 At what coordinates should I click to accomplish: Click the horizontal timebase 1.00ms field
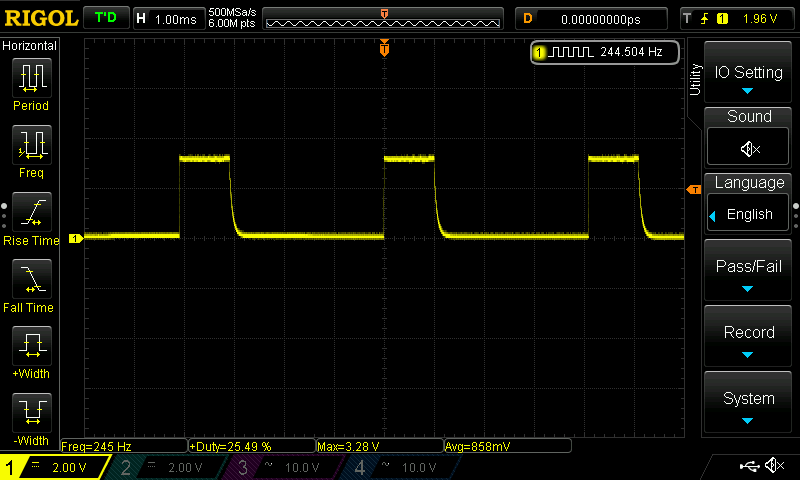[x=168, y=19]
